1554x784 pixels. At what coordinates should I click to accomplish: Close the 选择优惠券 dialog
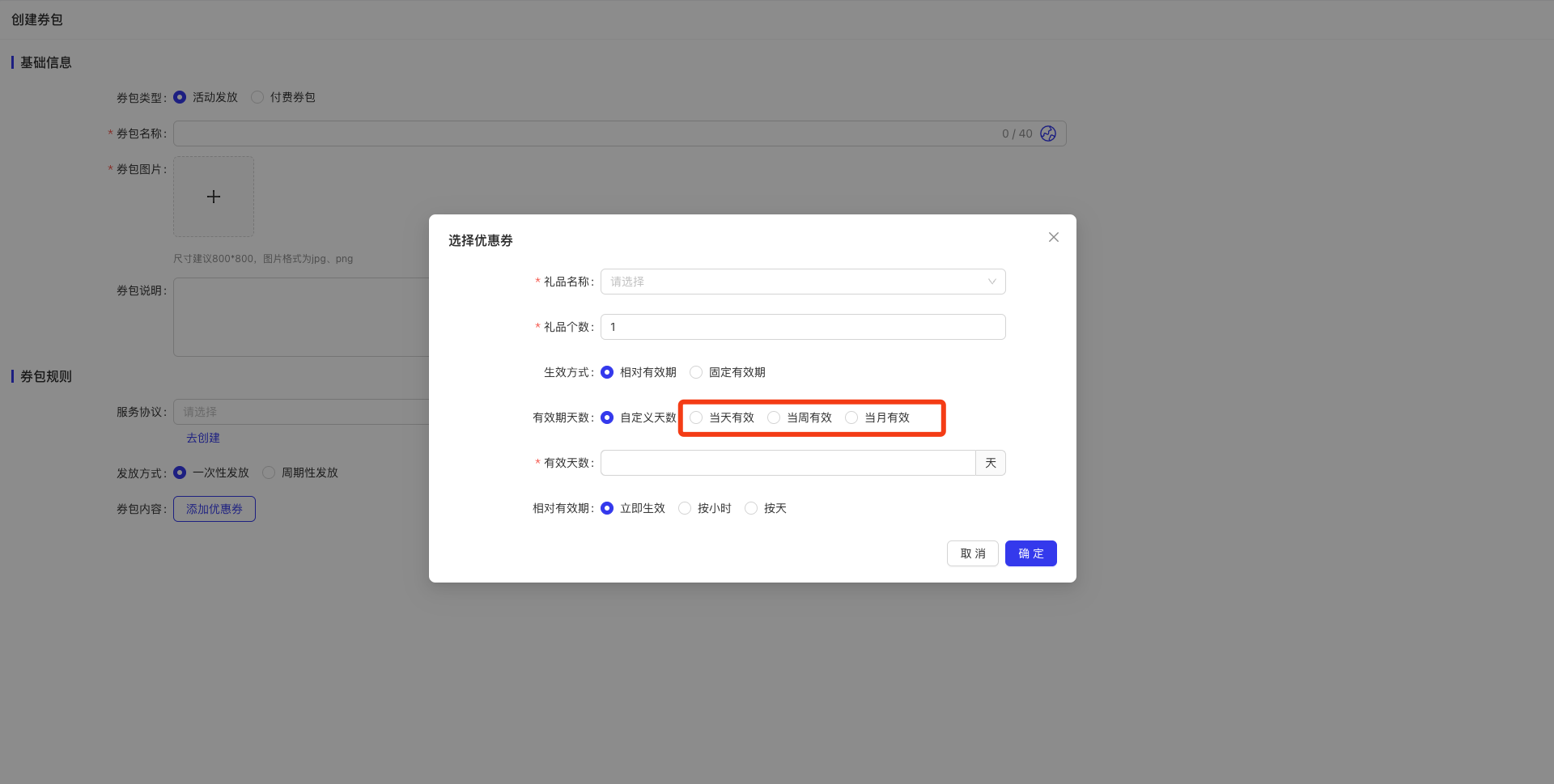point(1053,237)
